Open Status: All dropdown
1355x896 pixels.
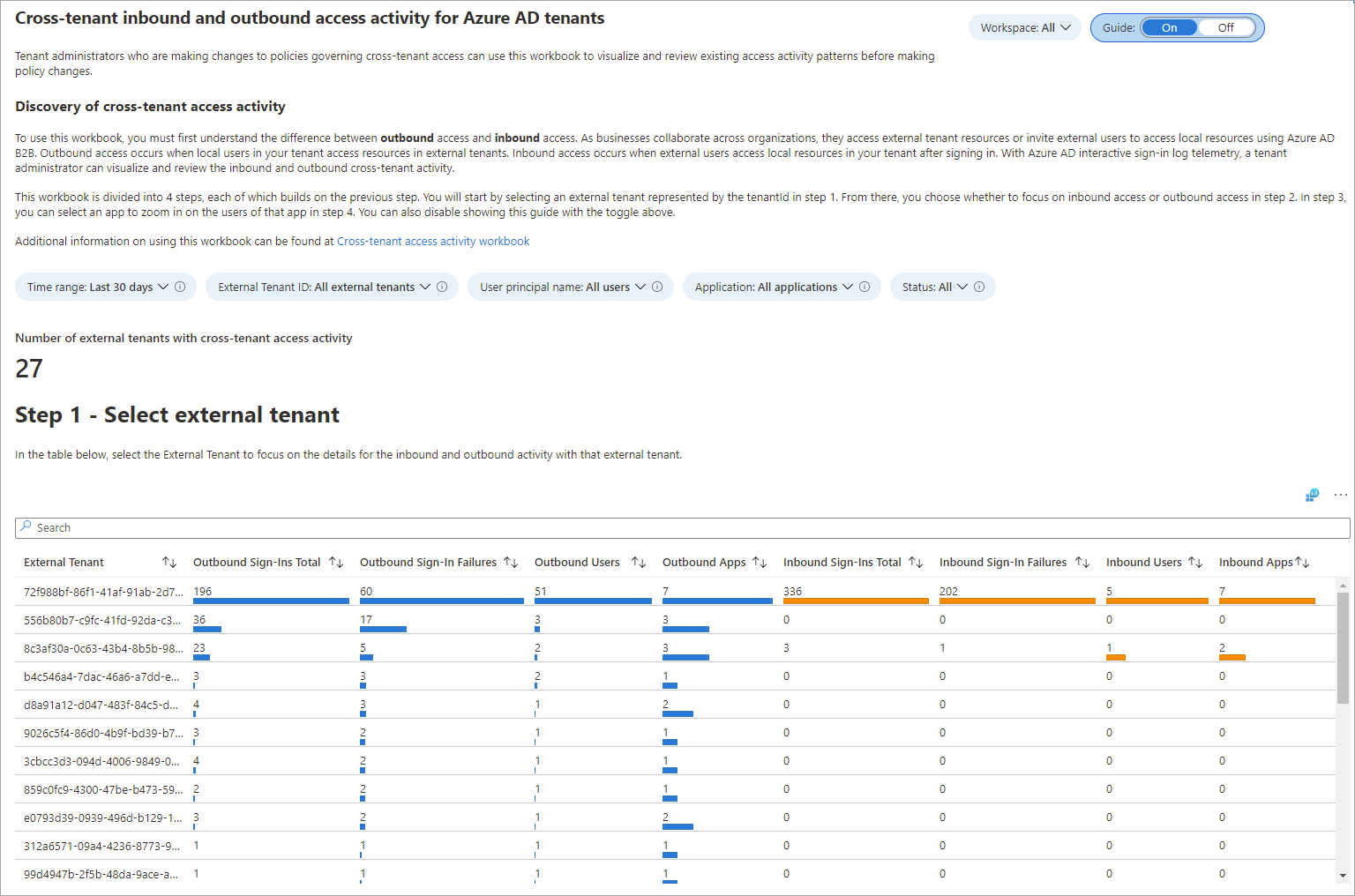943,287
